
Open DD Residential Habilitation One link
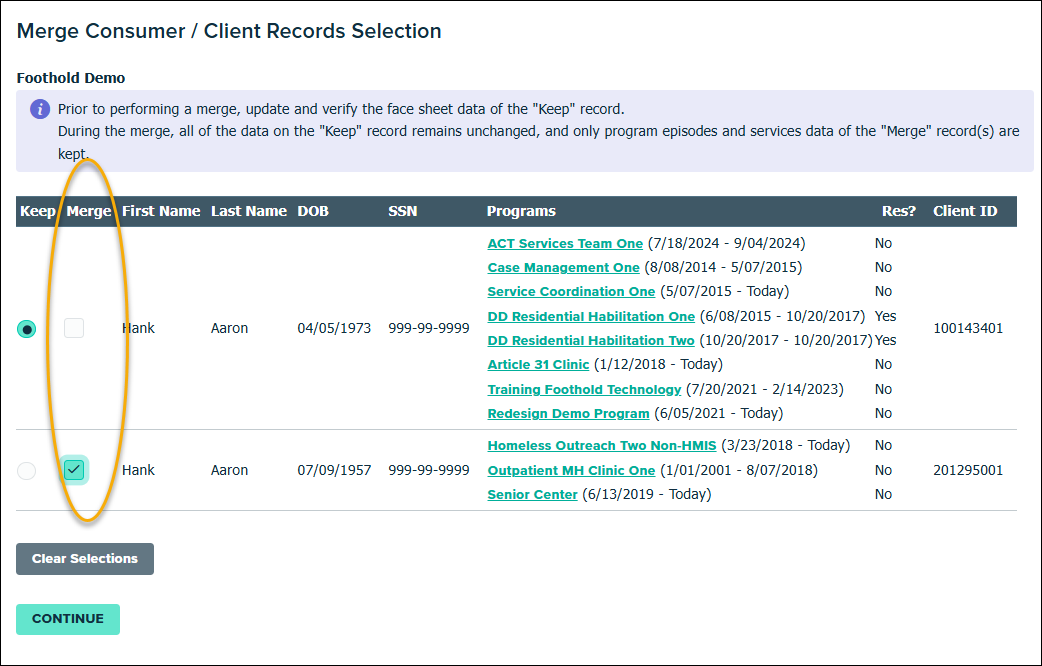pos(590,316)
